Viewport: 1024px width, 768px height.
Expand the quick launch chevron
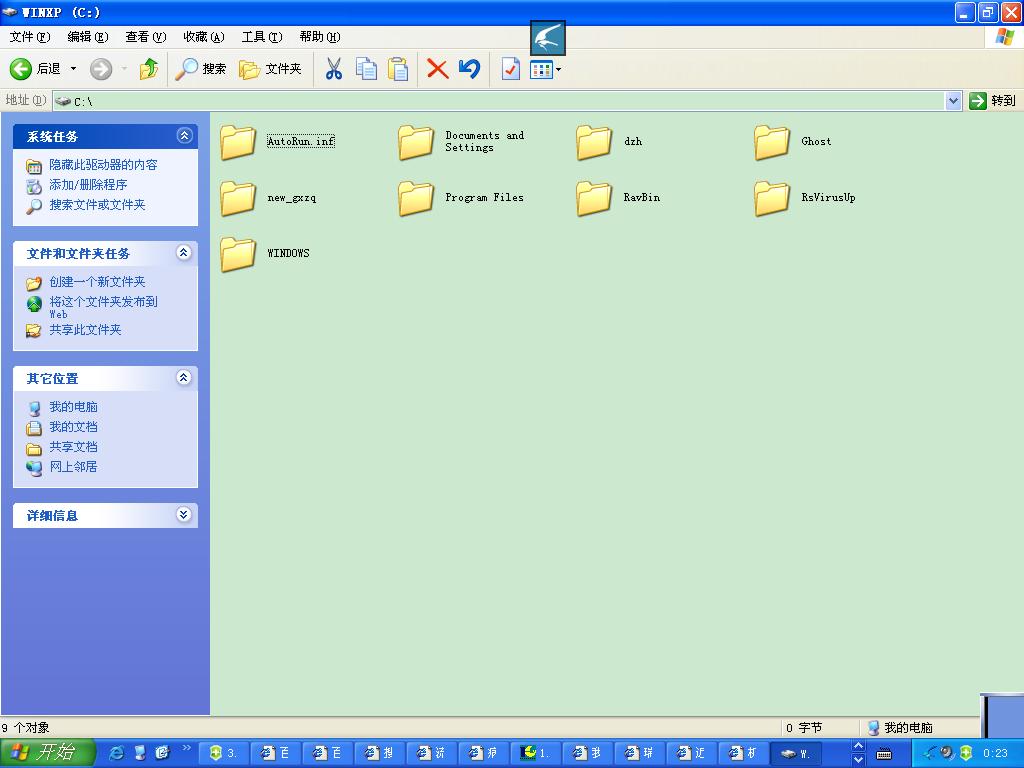point(187,748)
